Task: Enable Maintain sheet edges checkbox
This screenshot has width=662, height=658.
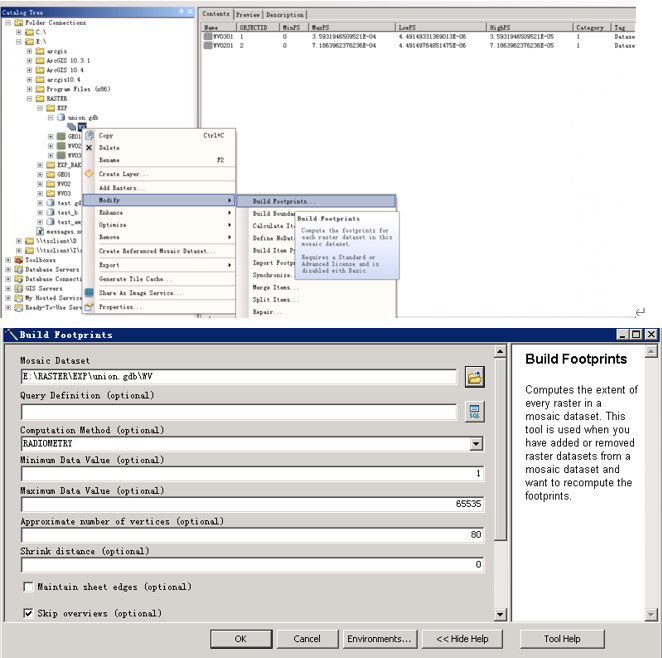Action: coord(28,587)
